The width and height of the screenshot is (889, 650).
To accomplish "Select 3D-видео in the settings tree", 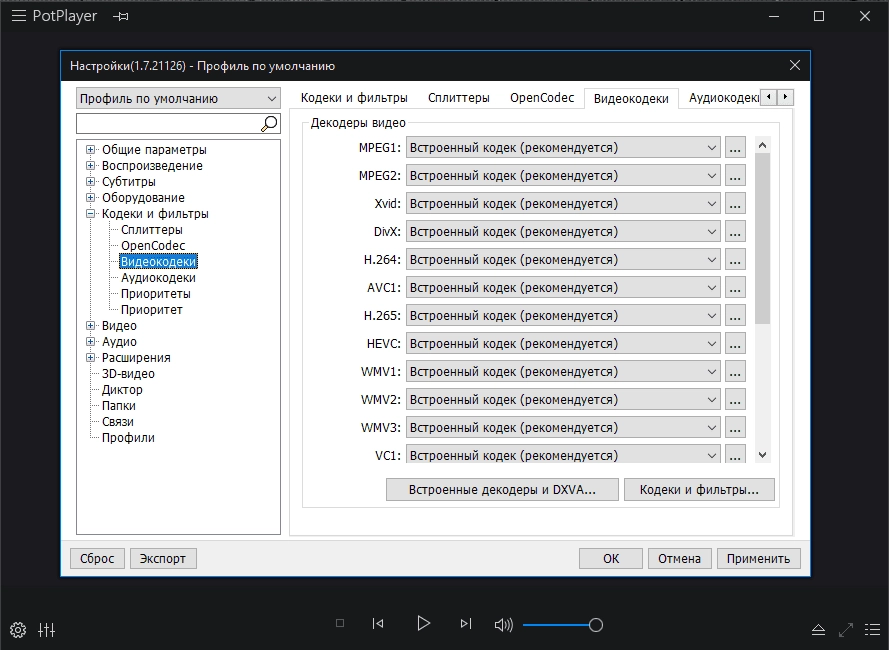I will tap(128, 374).
